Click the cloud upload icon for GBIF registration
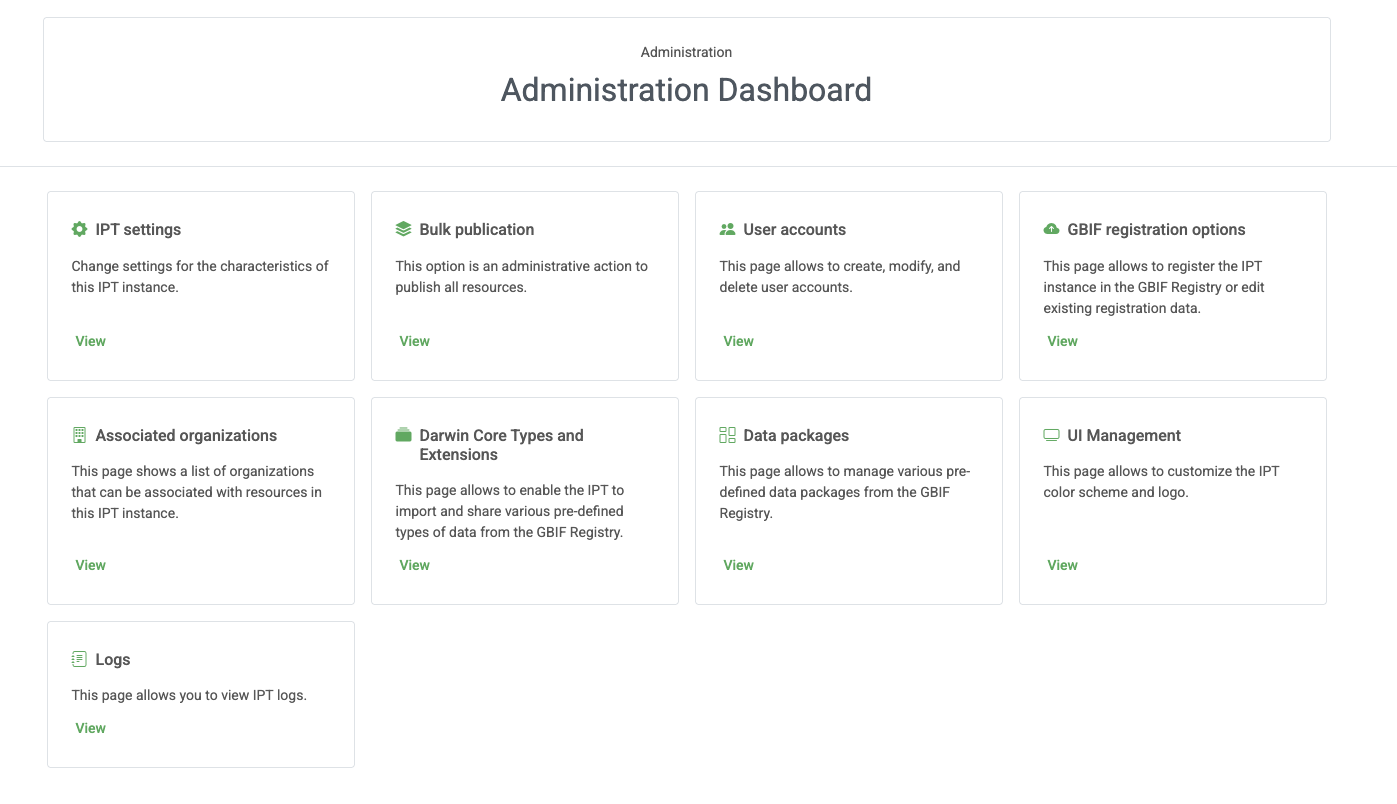Viewport: 1397px width, 804px height. tap(1051, 229)
